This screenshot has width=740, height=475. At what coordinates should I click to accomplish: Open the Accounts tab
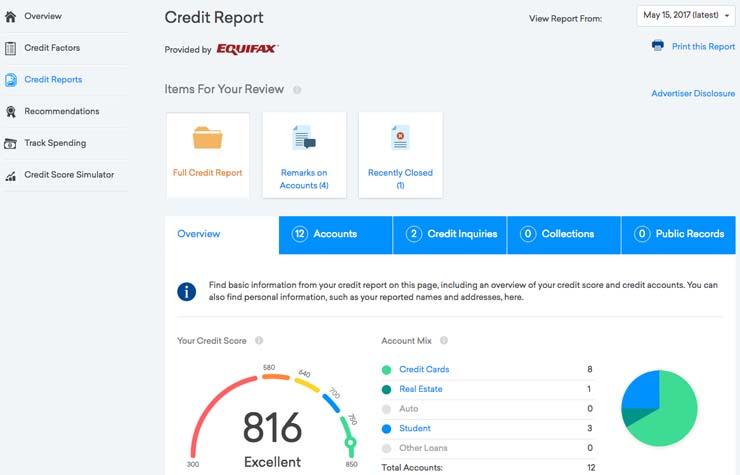(336, 235)
